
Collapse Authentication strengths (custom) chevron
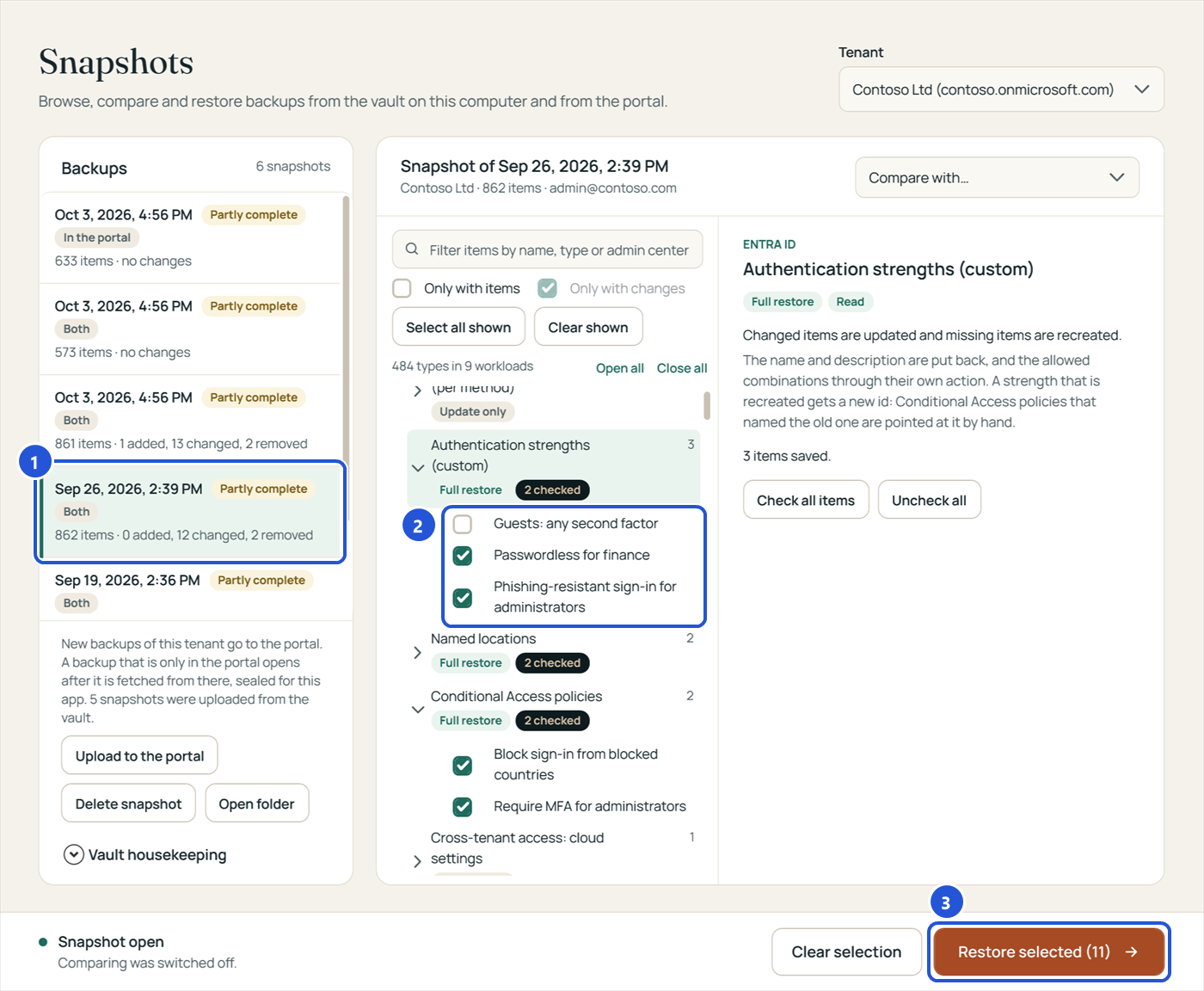tap(418, 467)
